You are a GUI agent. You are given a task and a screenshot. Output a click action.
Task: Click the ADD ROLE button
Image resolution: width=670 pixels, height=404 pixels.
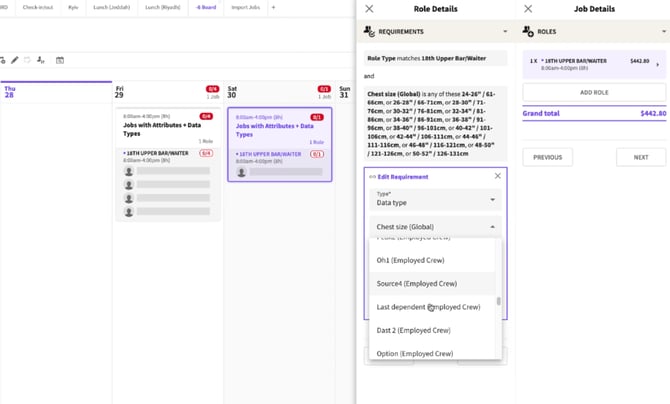coord(594,92)
